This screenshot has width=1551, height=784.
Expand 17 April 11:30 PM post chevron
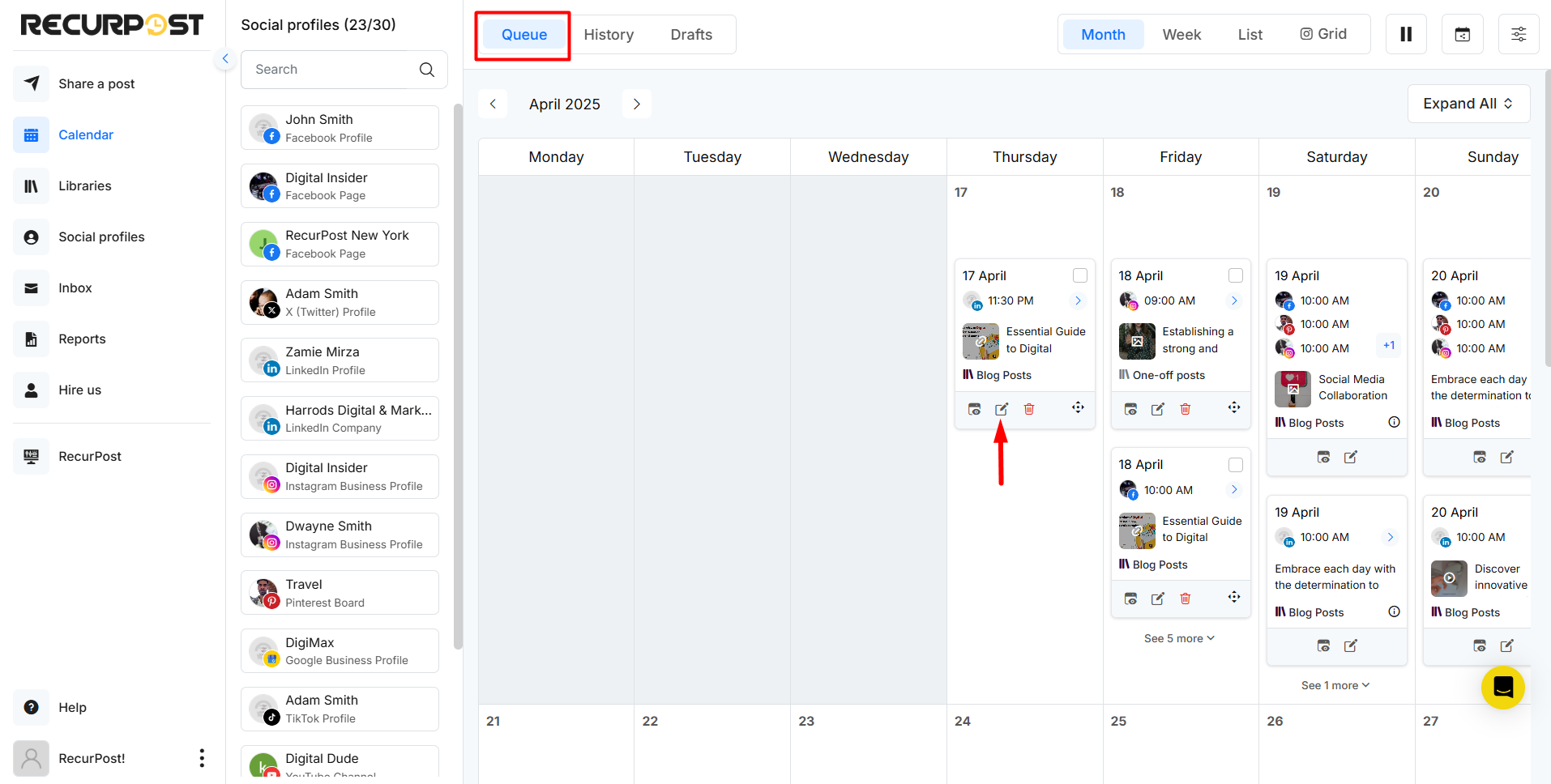[1078, 300]
